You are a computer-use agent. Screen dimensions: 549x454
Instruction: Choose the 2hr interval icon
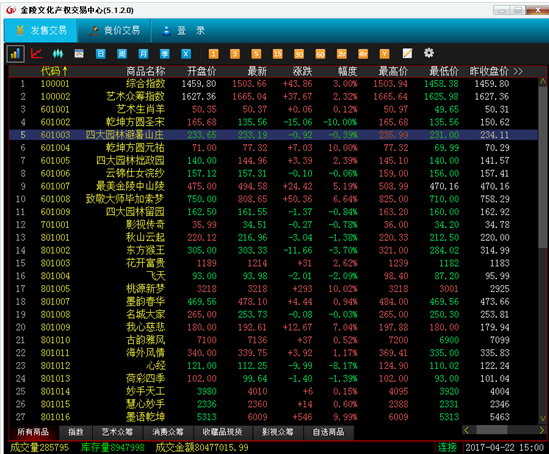[x=341, y=54]
